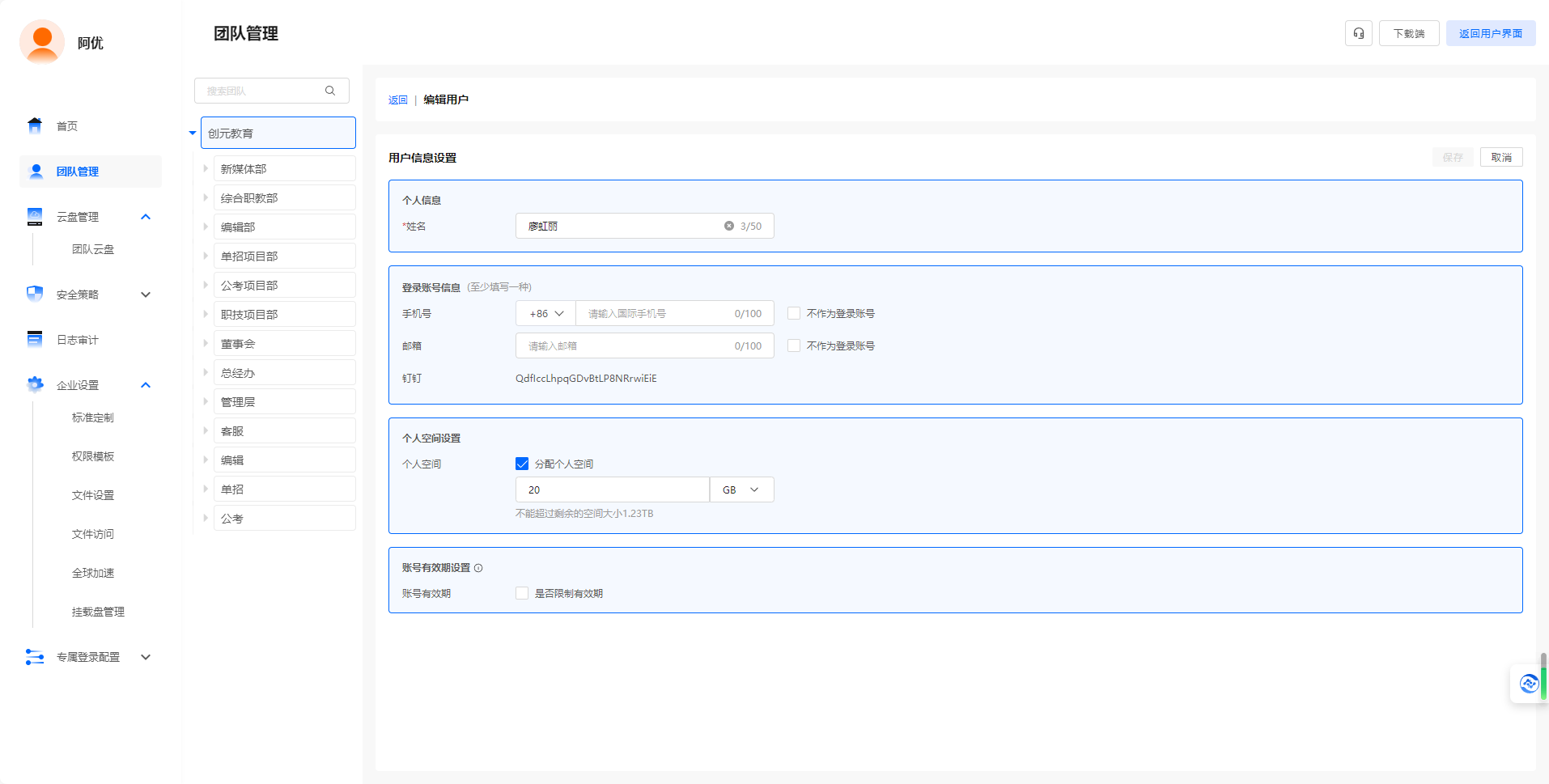Click the info icon beside 账号有效期设置
The width and height of the screenshot is (1549, 784).
[478, 568]
